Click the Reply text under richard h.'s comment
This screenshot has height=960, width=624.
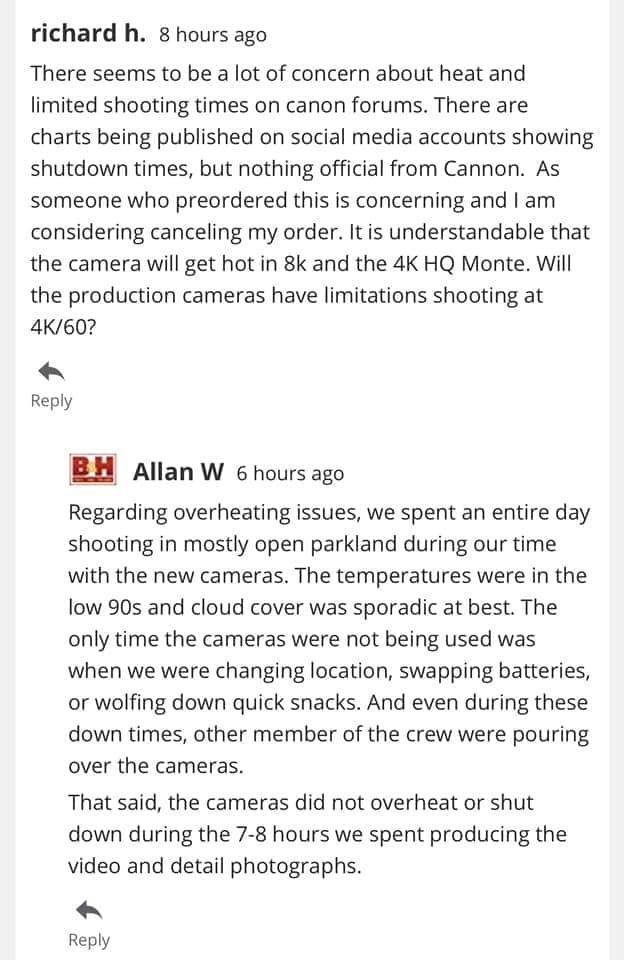coord(51,401)
